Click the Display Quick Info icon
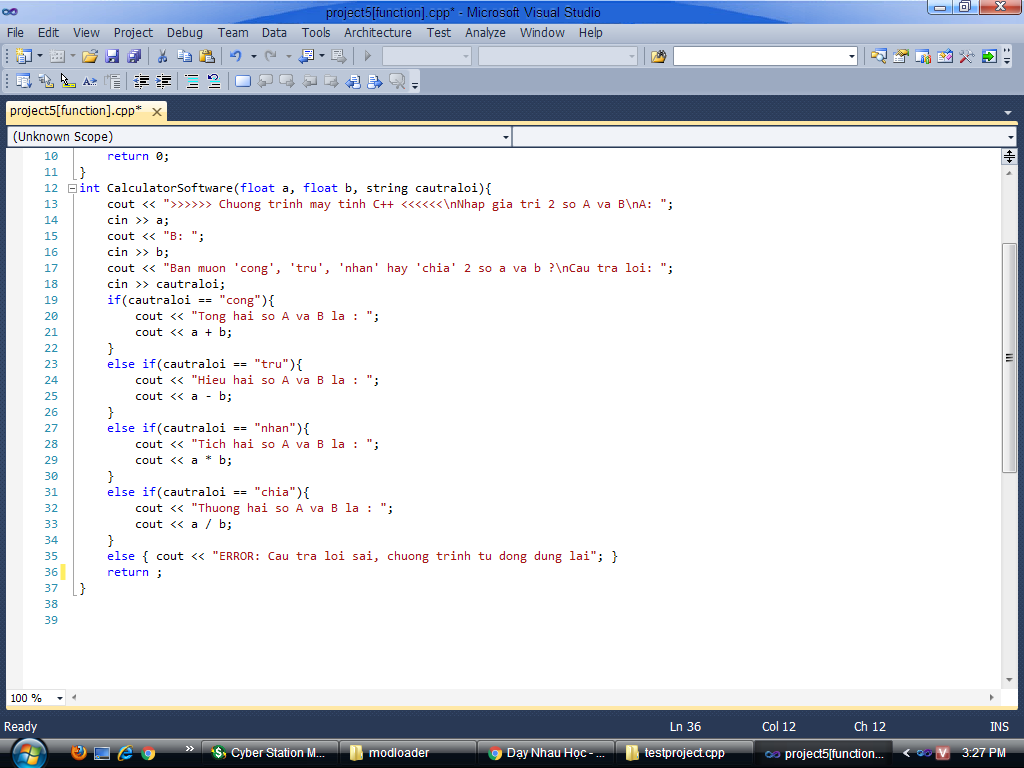The width and height of the screenshot is (1024, 768). 68,82
